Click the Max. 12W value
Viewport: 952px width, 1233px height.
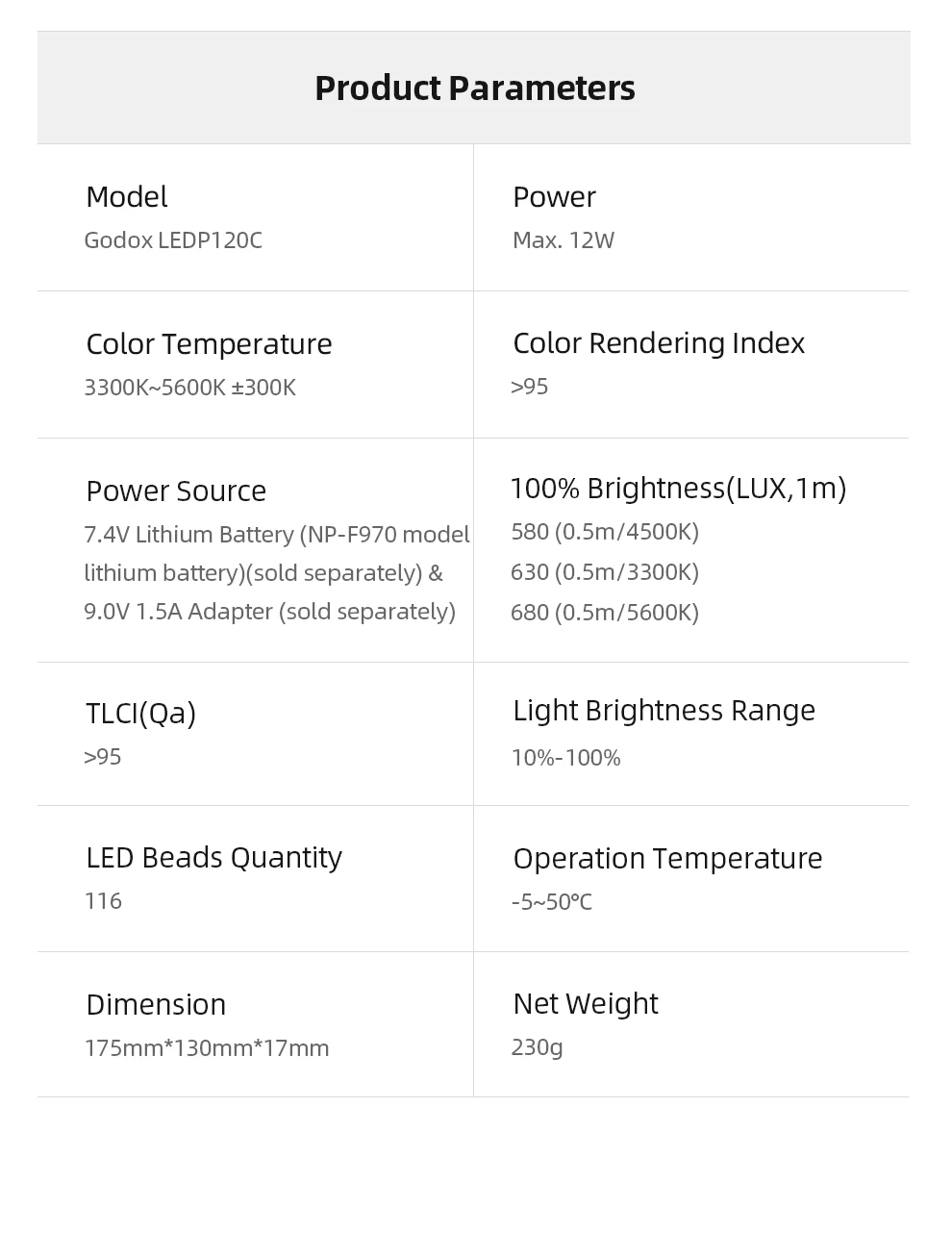pyautogui.click(x=563, y=240)
